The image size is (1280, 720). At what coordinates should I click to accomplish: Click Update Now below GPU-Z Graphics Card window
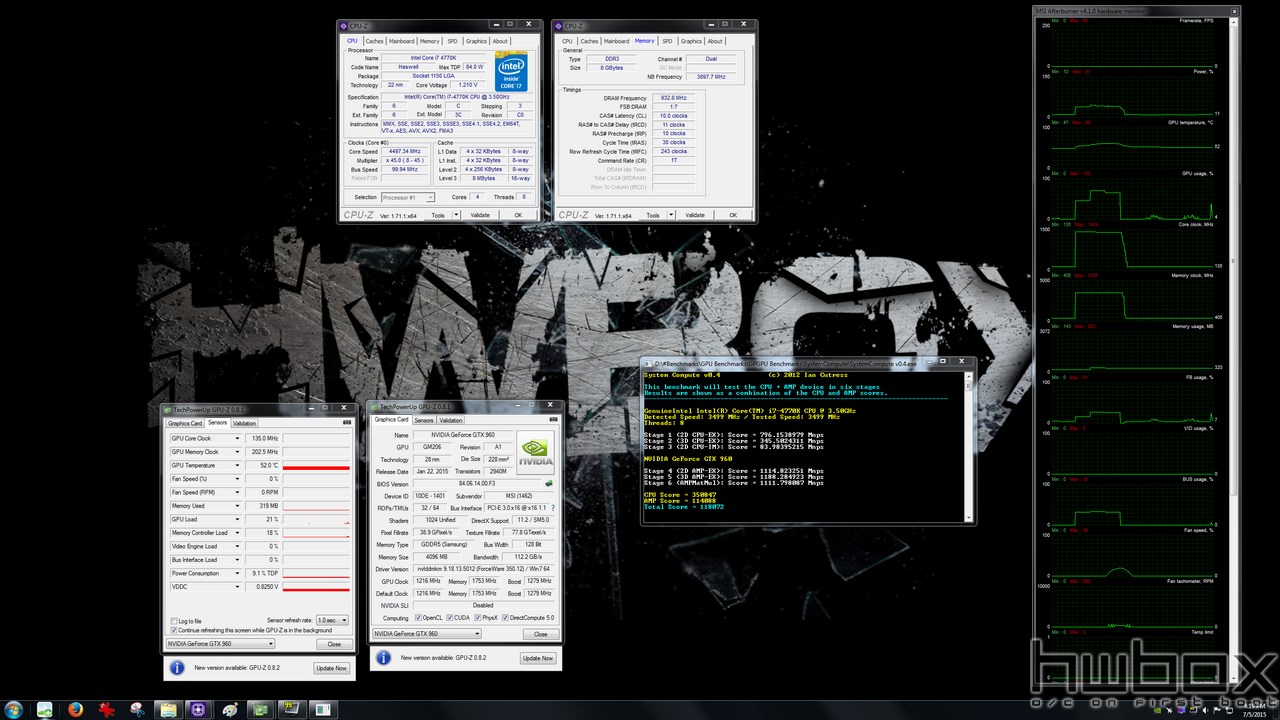click(x=537, y=658)
